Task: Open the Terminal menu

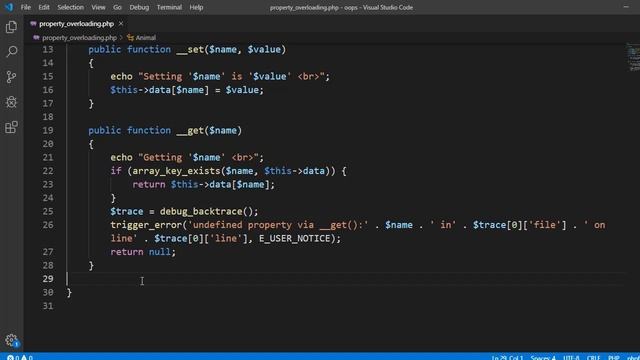Action: click(x=169, y=7)
